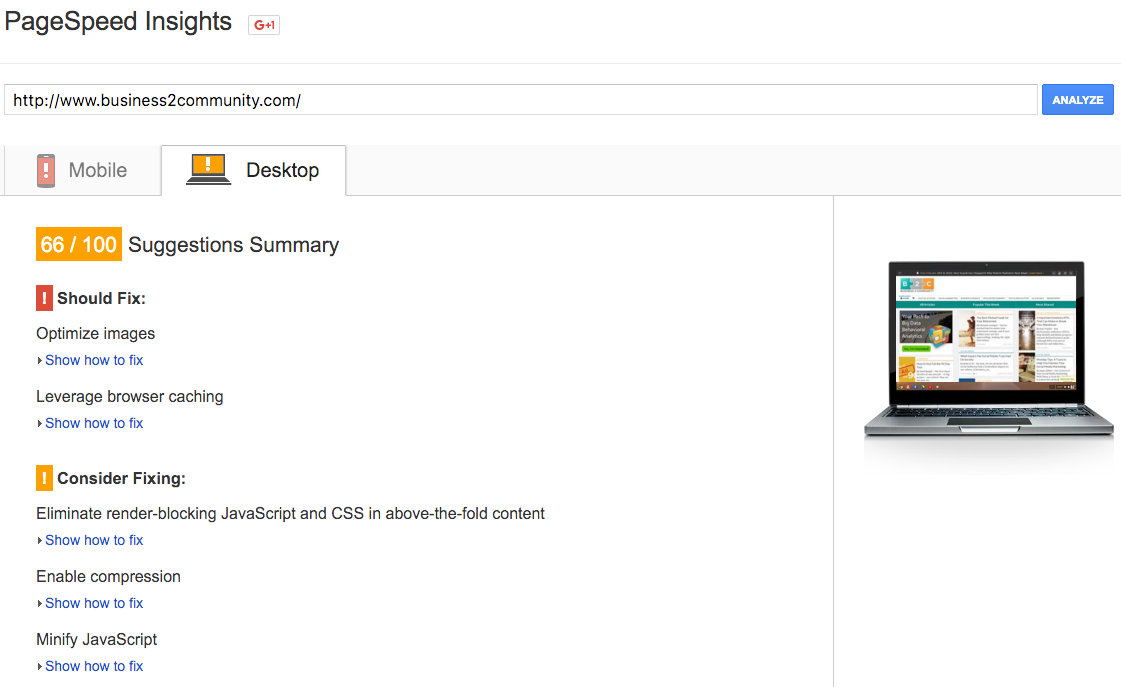Click the laptop icon on Desktop tab
The image size is (1121, 687).
(209, 170)
